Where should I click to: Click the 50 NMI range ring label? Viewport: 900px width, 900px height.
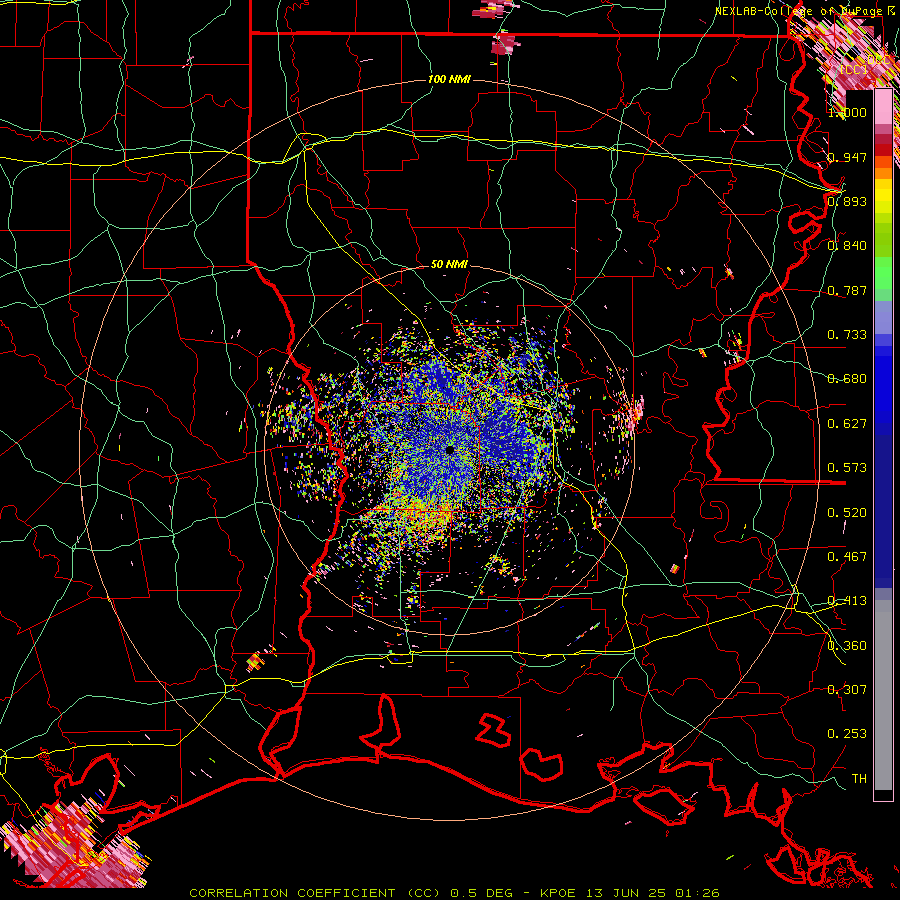point(449,264)
